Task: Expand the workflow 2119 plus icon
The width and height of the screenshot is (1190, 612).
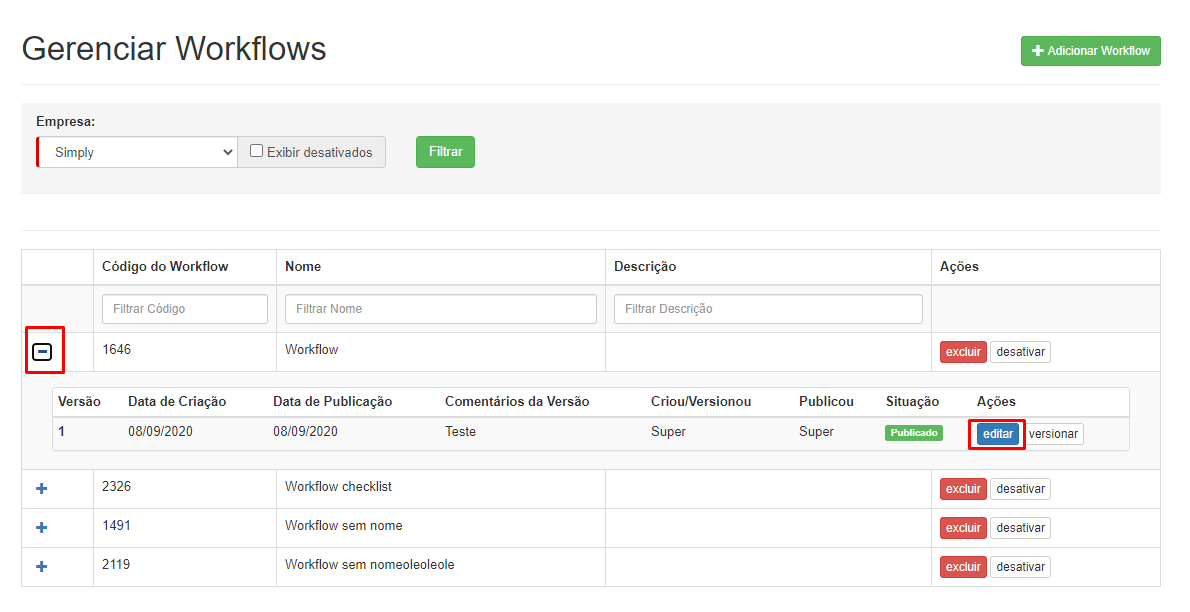Action: pyautogui.click(x=42, y=566)
